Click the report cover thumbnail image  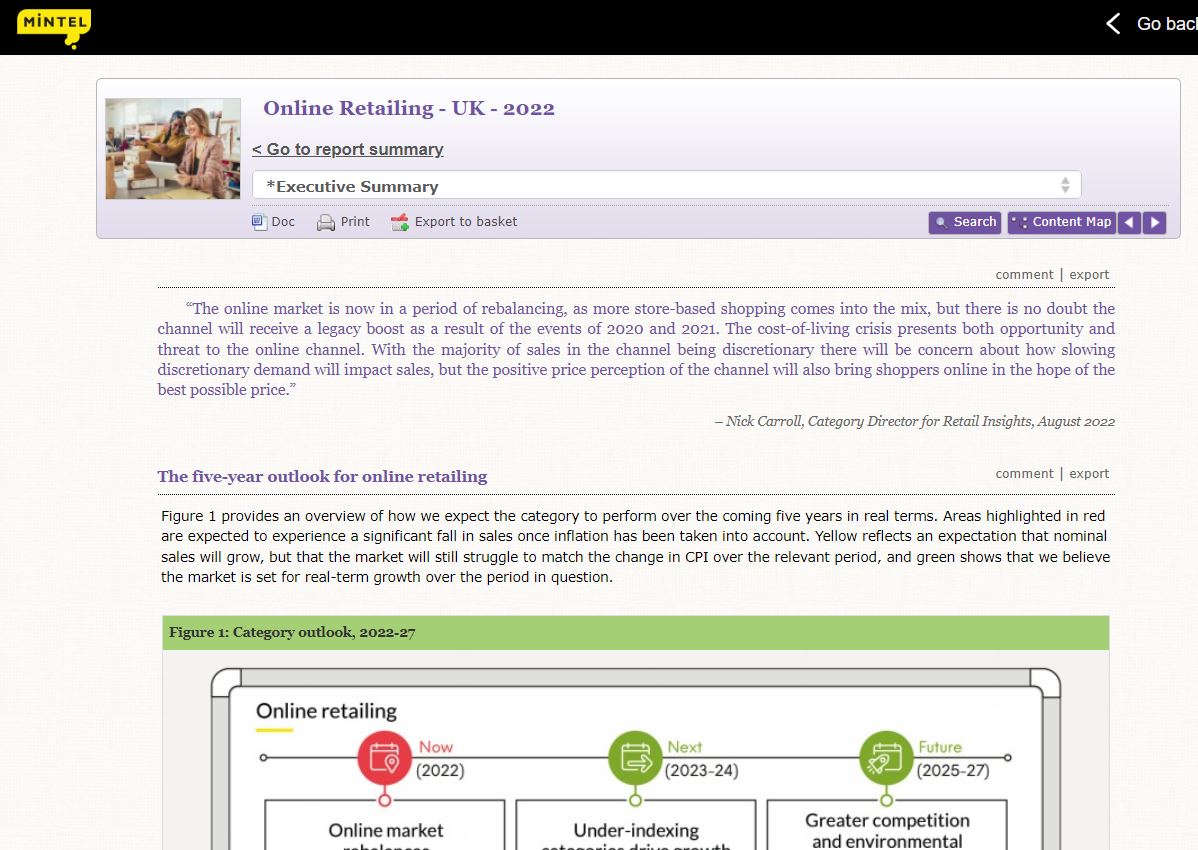click(x=173, y=149)
